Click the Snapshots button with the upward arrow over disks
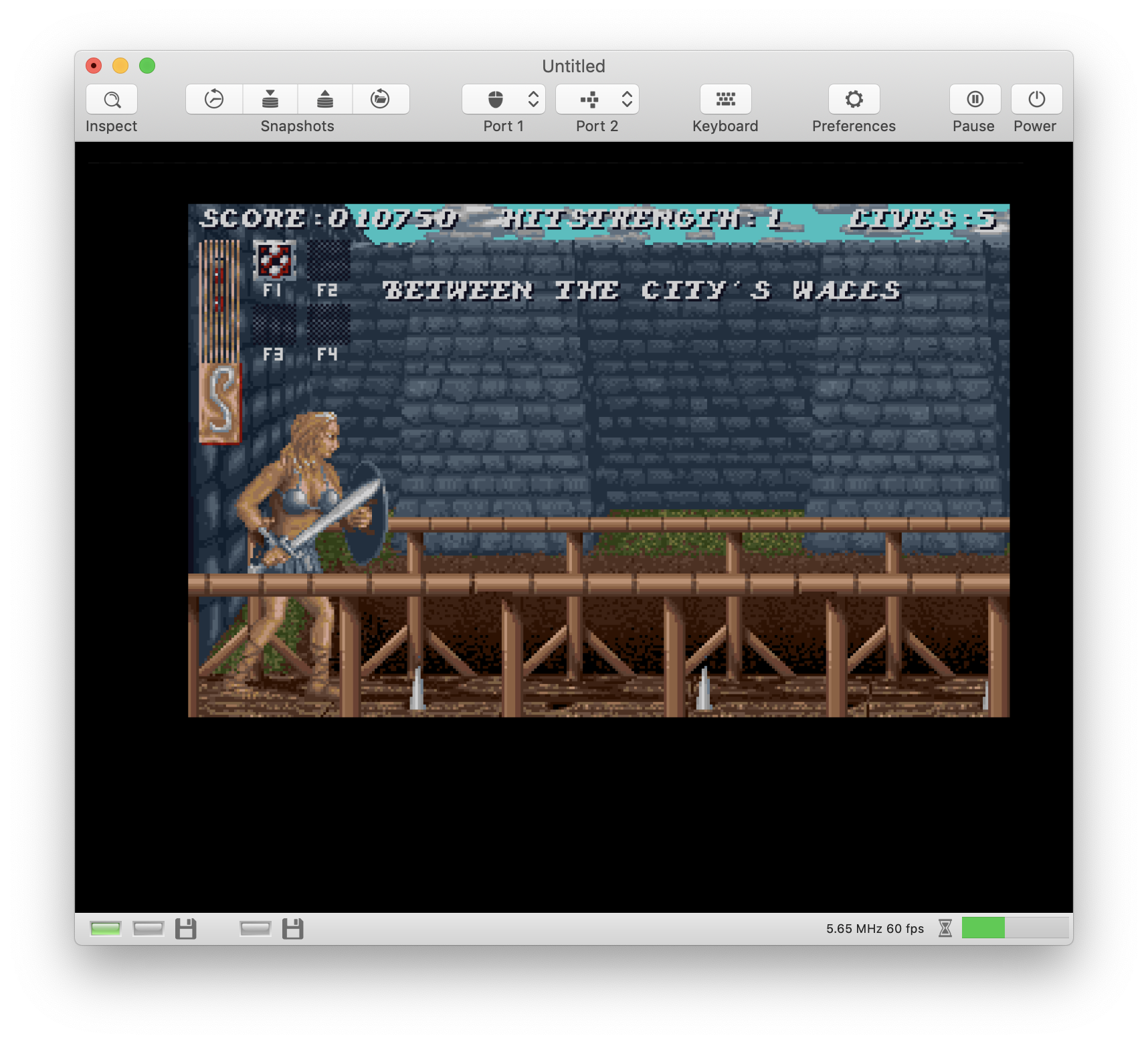The image size is (1148, 1044). pos(325,100)
